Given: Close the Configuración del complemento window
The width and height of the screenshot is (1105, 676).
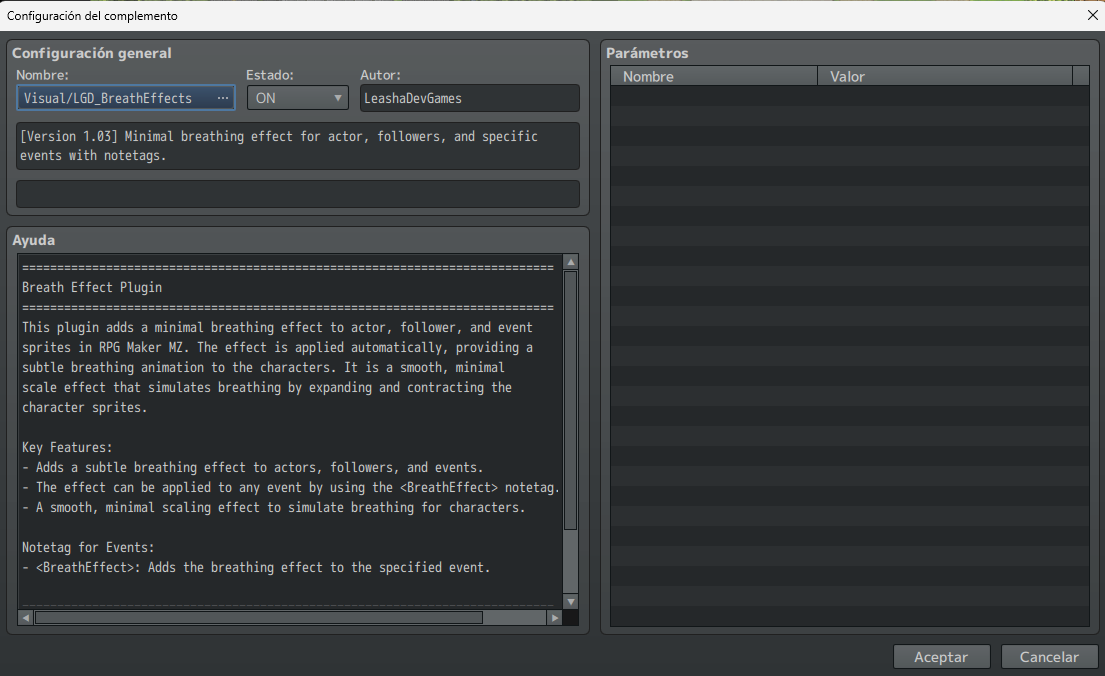Looking at the screenshot, I should click(x=1092, y=15).
